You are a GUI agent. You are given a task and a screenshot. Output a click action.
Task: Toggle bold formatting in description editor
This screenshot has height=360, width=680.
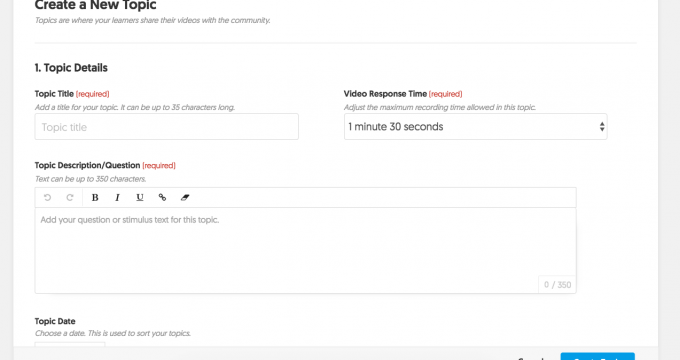pos(95,197)
